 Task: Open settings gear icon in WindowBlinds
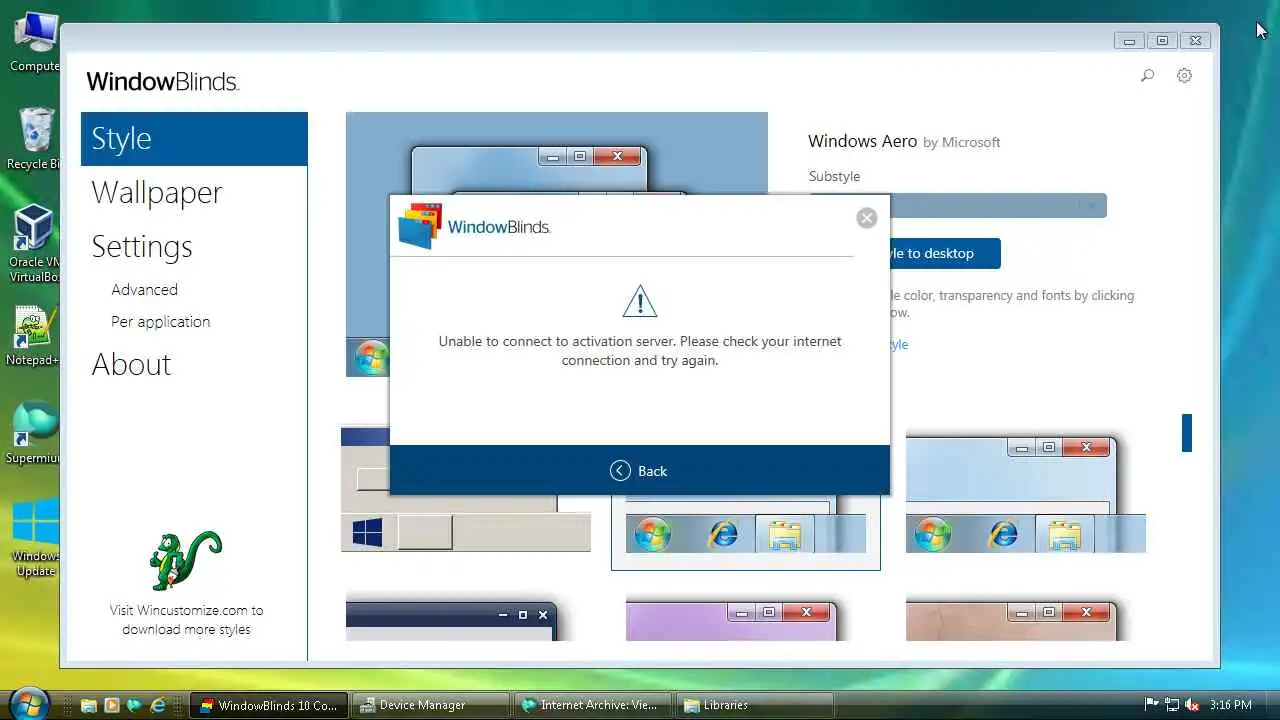coord(1184,76)
